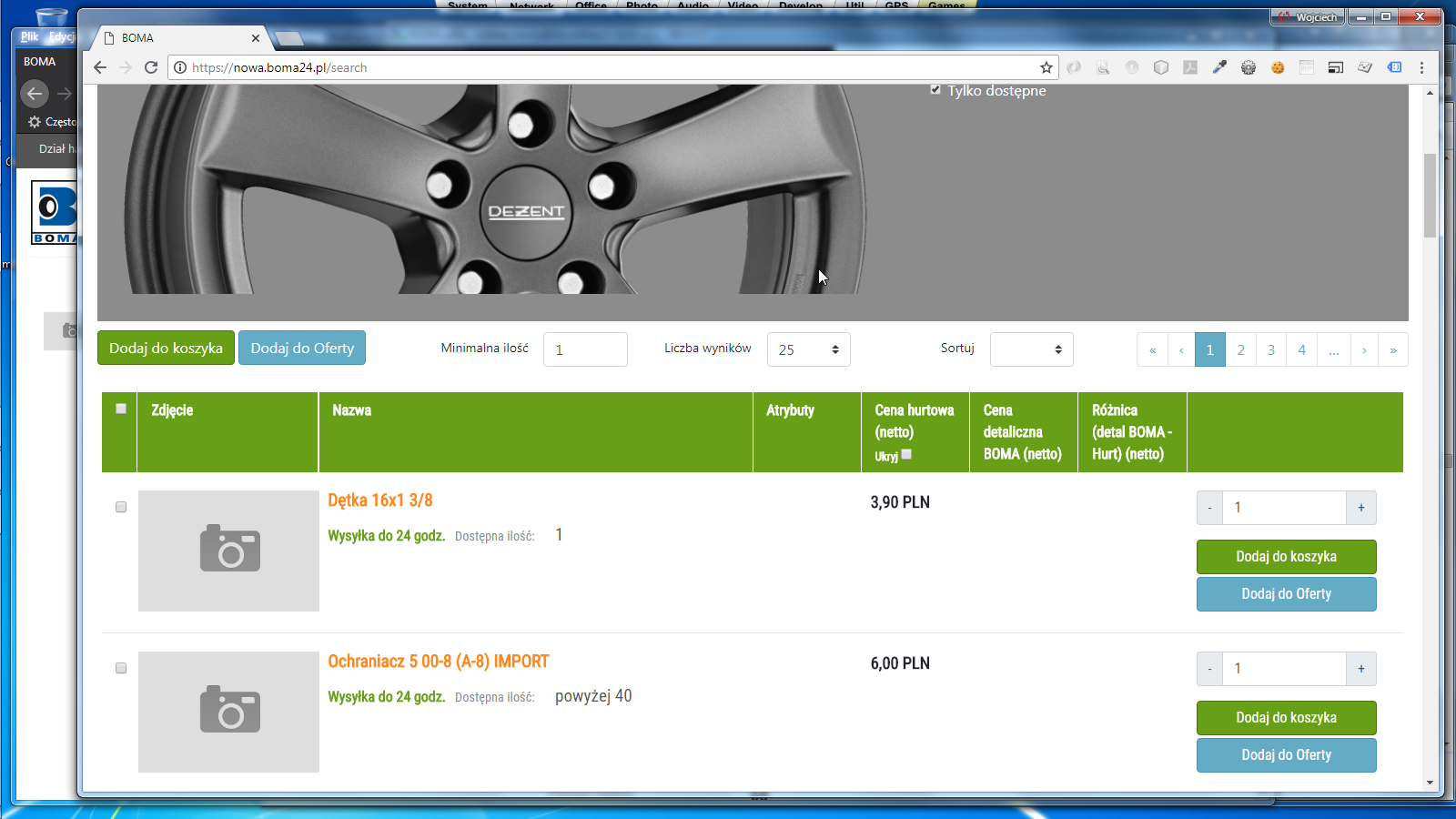This screenshot has height=819, width=1456.
Task: Go to results page 3
Action: tap(1271, 349)
